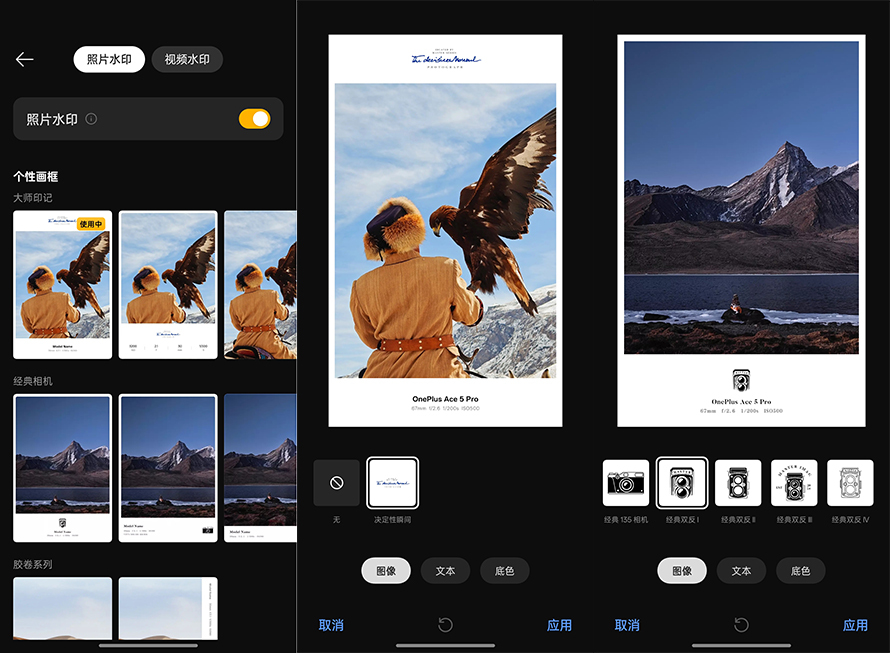Click twin-lens camera logo under mountain preview
The height and width of the screenshot is (653, 890).
(741, 380)
